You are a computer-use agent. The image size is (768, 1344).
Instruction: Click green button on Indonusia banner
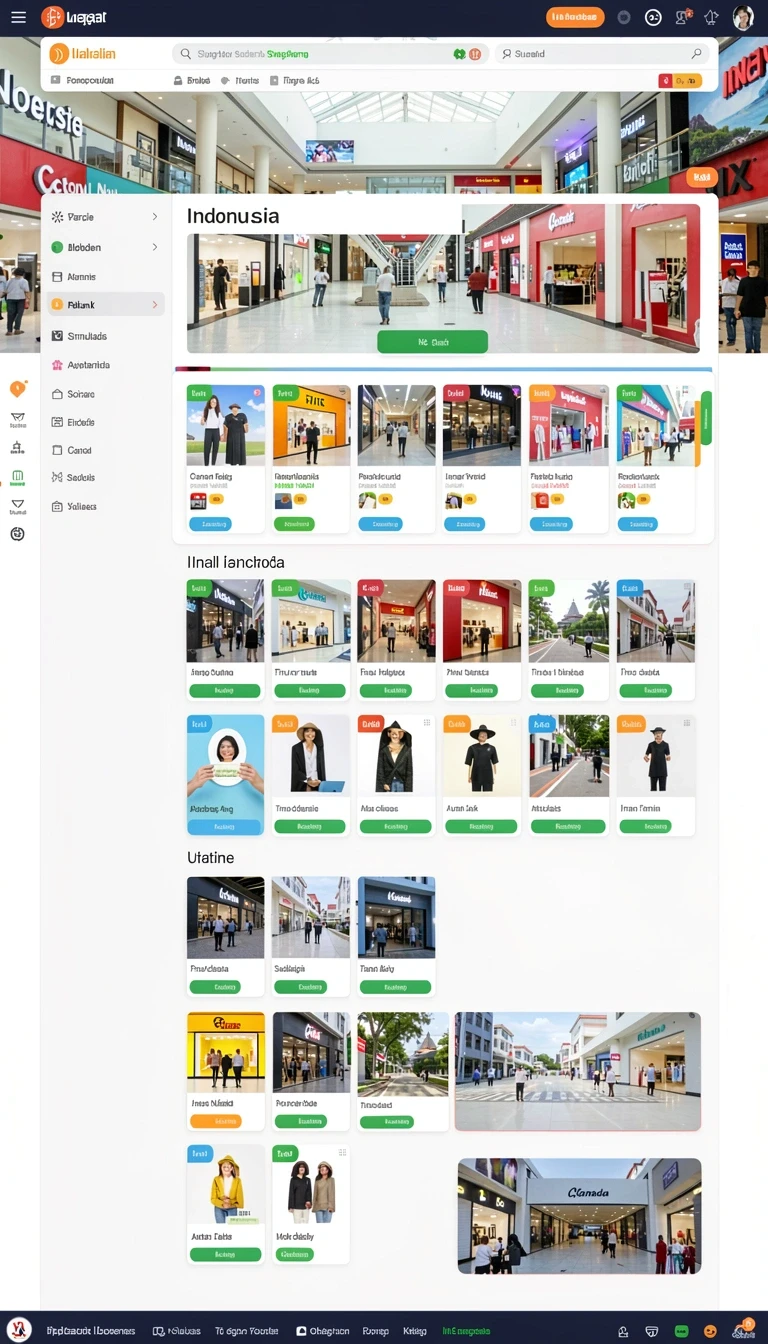point(432,342)
